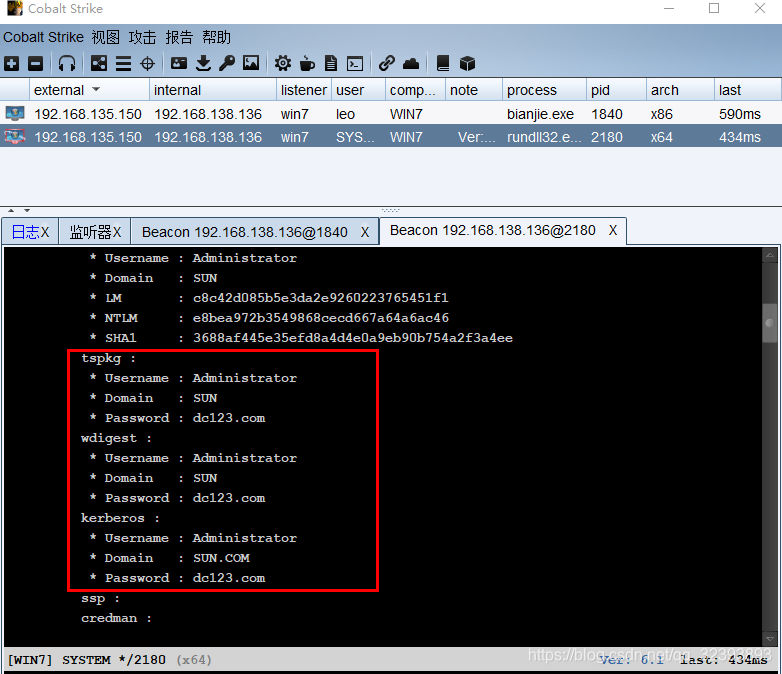Sort sessions by internal column header

[213, 90]
